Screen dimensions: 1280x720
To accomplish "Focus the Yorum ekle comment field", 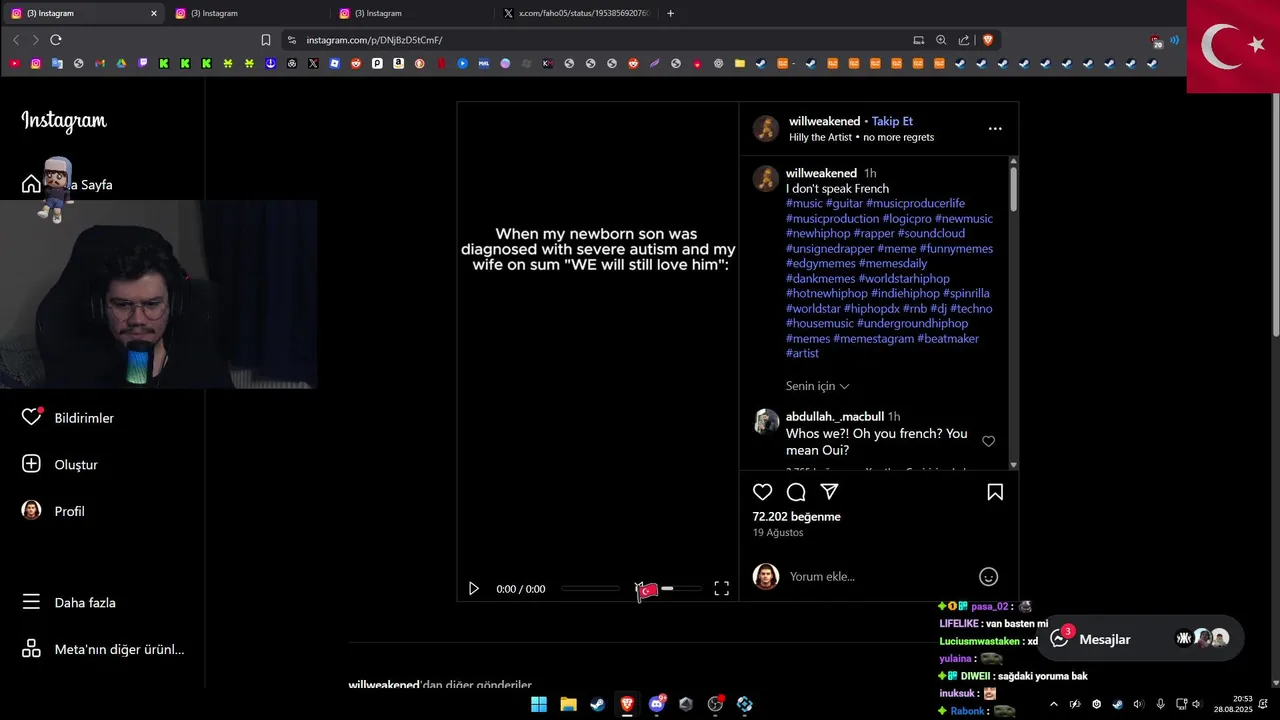I will pos(878,576).
